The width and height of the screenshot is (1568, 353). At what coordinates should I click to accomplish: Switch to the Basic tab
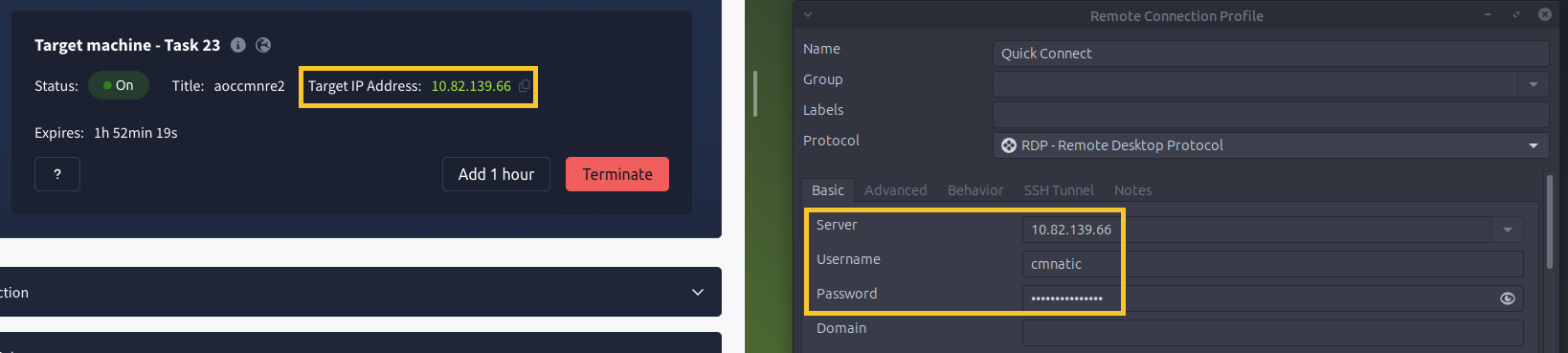click(x=828, y=190)
